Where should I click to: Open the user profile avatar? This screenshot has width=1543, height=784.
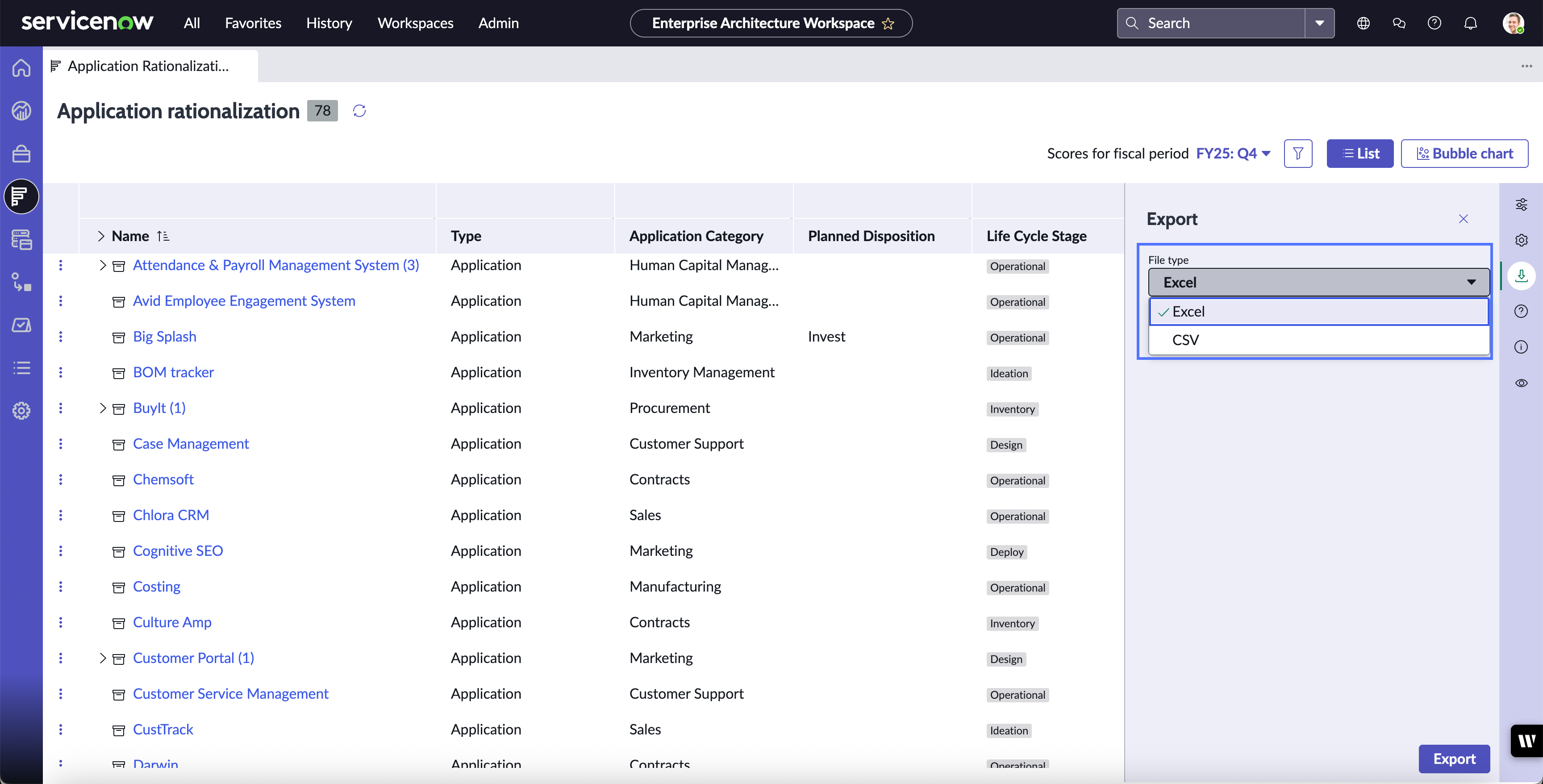1513,23
